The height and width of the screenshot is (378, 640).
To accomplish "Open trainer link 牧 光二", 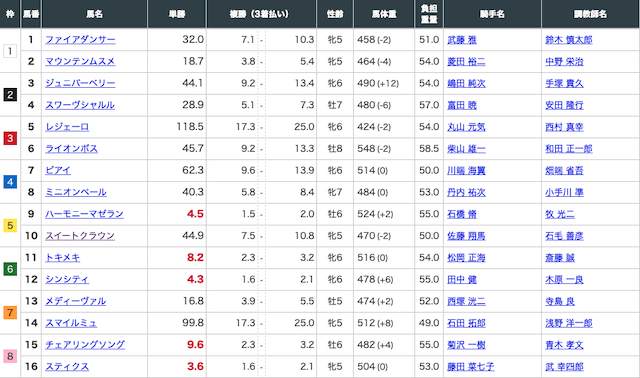I will pos(560,214).
